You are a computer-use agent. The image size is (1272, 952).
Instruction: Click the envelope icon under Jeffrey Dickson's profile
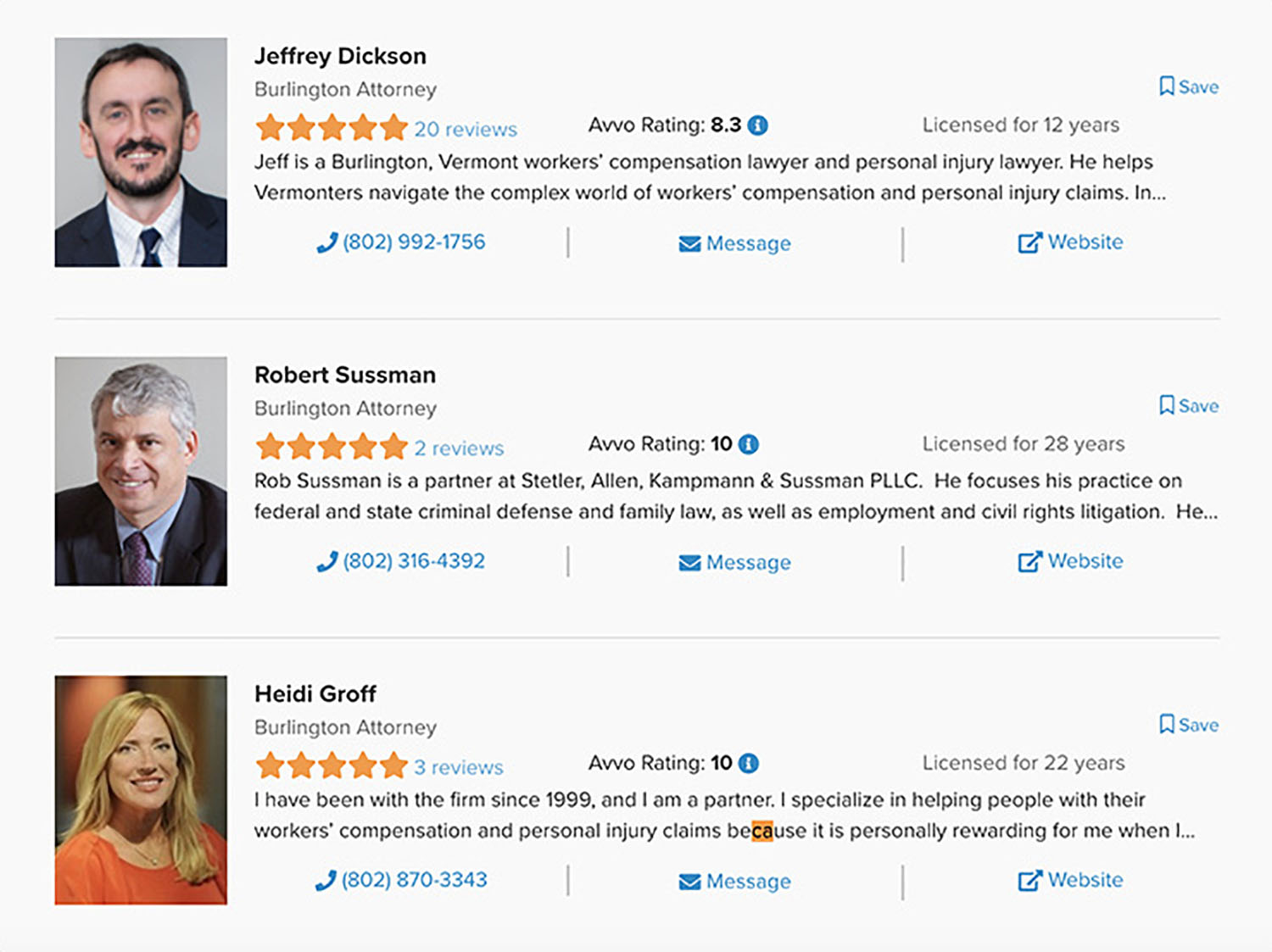click(689, 242)
